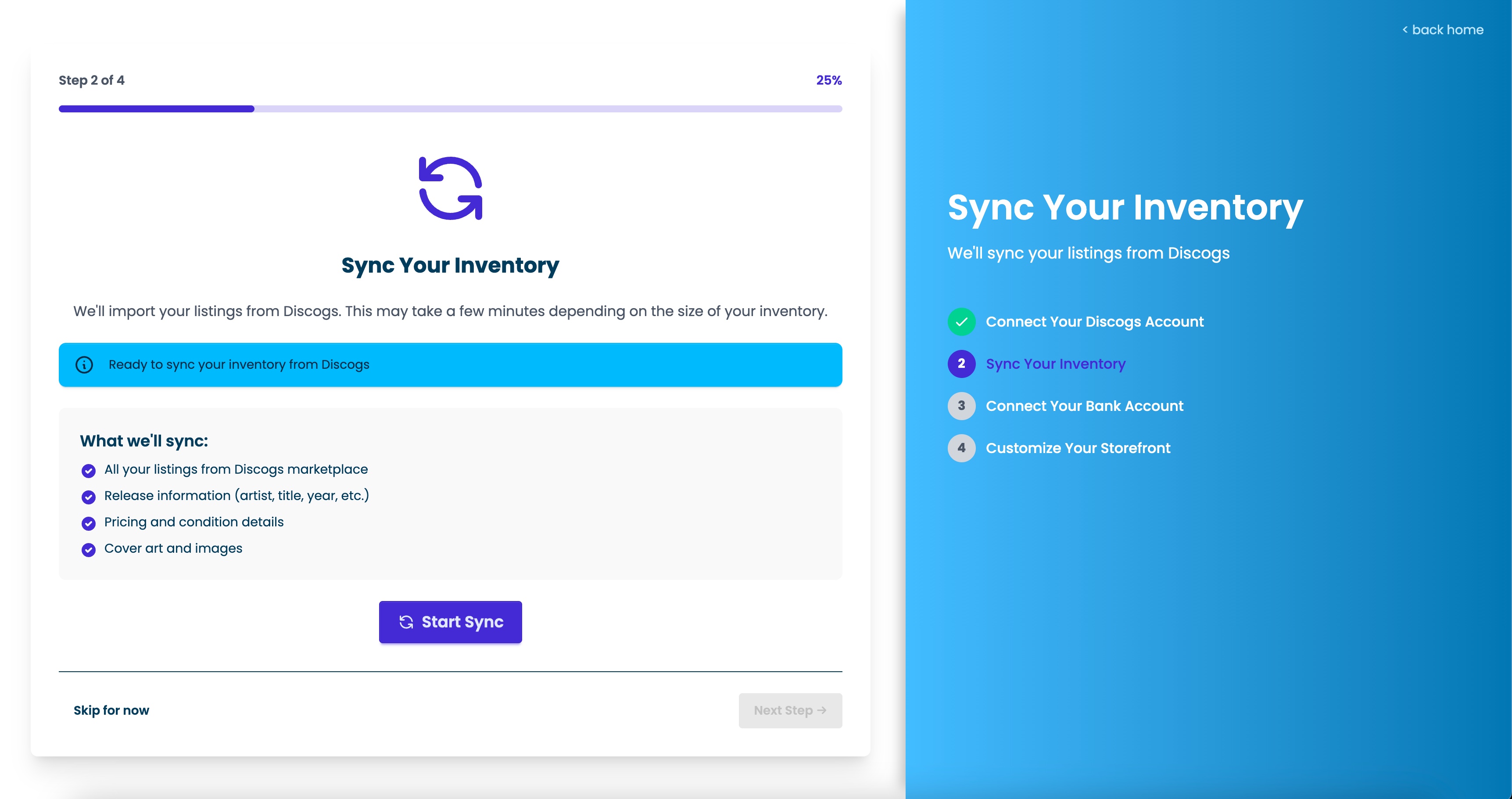Image resolution: width=1512 pixels, height=799 pixels.
Task: Open Connect Your Bank Account step
Action: 1084,406
